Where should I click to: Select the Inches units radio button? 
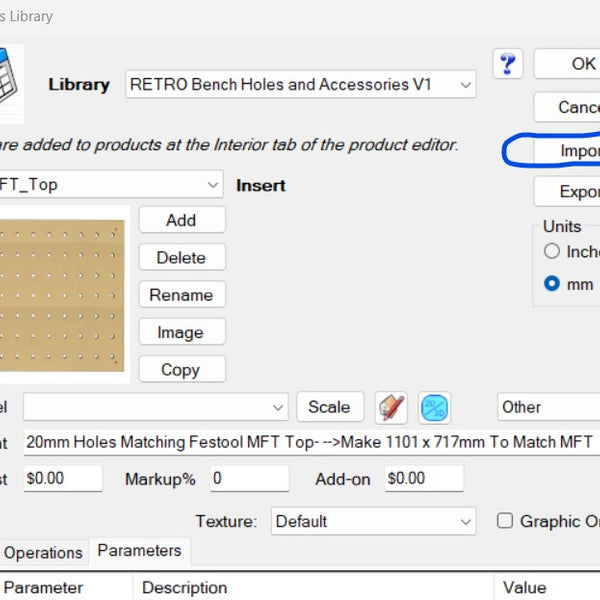[x=552, y=252]
